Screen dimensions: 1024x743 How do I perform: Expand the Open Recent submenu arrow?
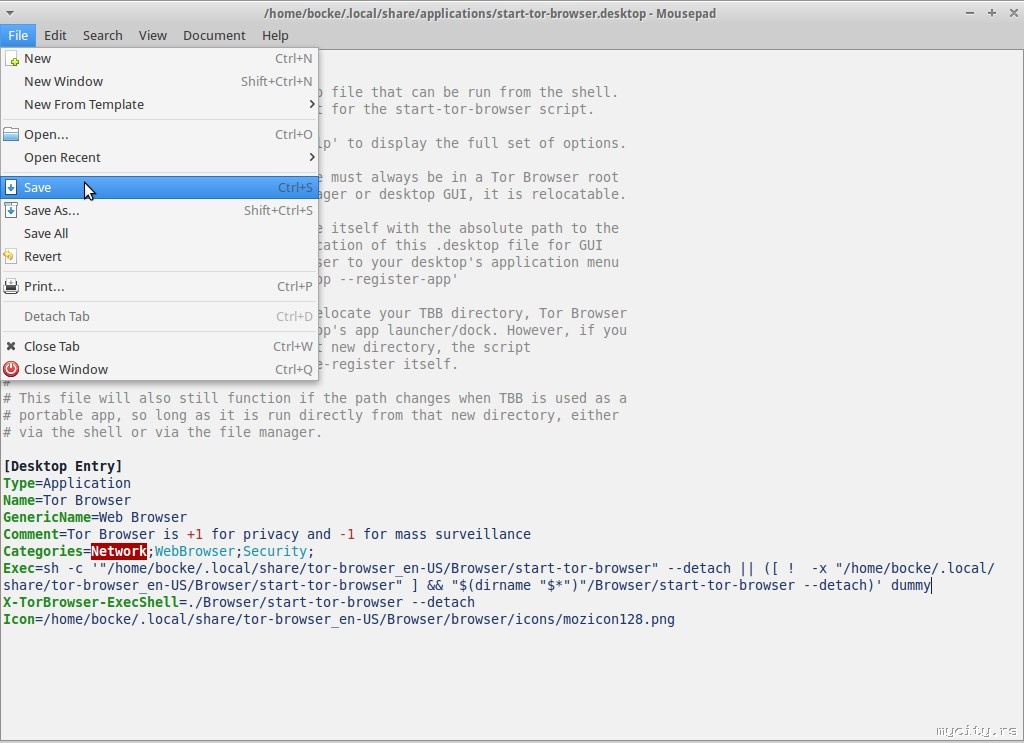[x=312, y=157]
